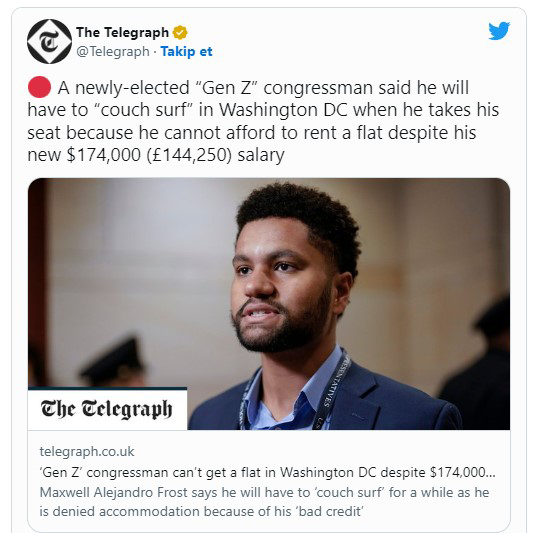Click the man's face in the photo
Viewport: 537px width, 533px height.
tap(283, 284)
